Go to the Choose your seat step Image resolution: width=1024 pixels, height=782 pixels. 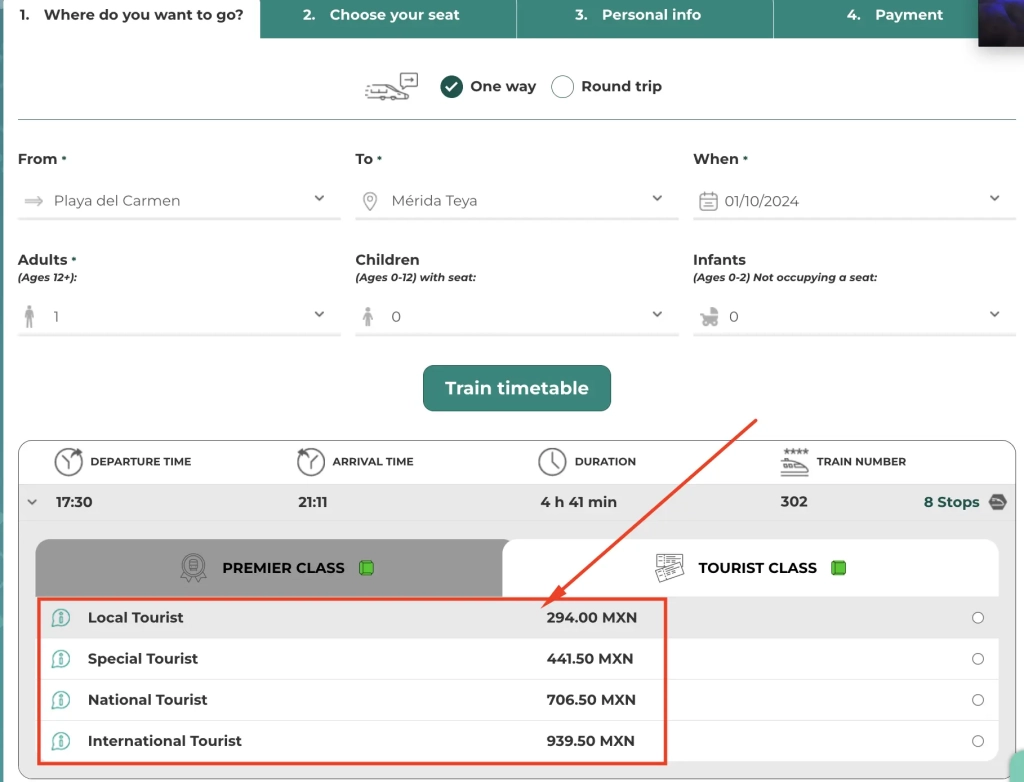[x=388, y=15]
